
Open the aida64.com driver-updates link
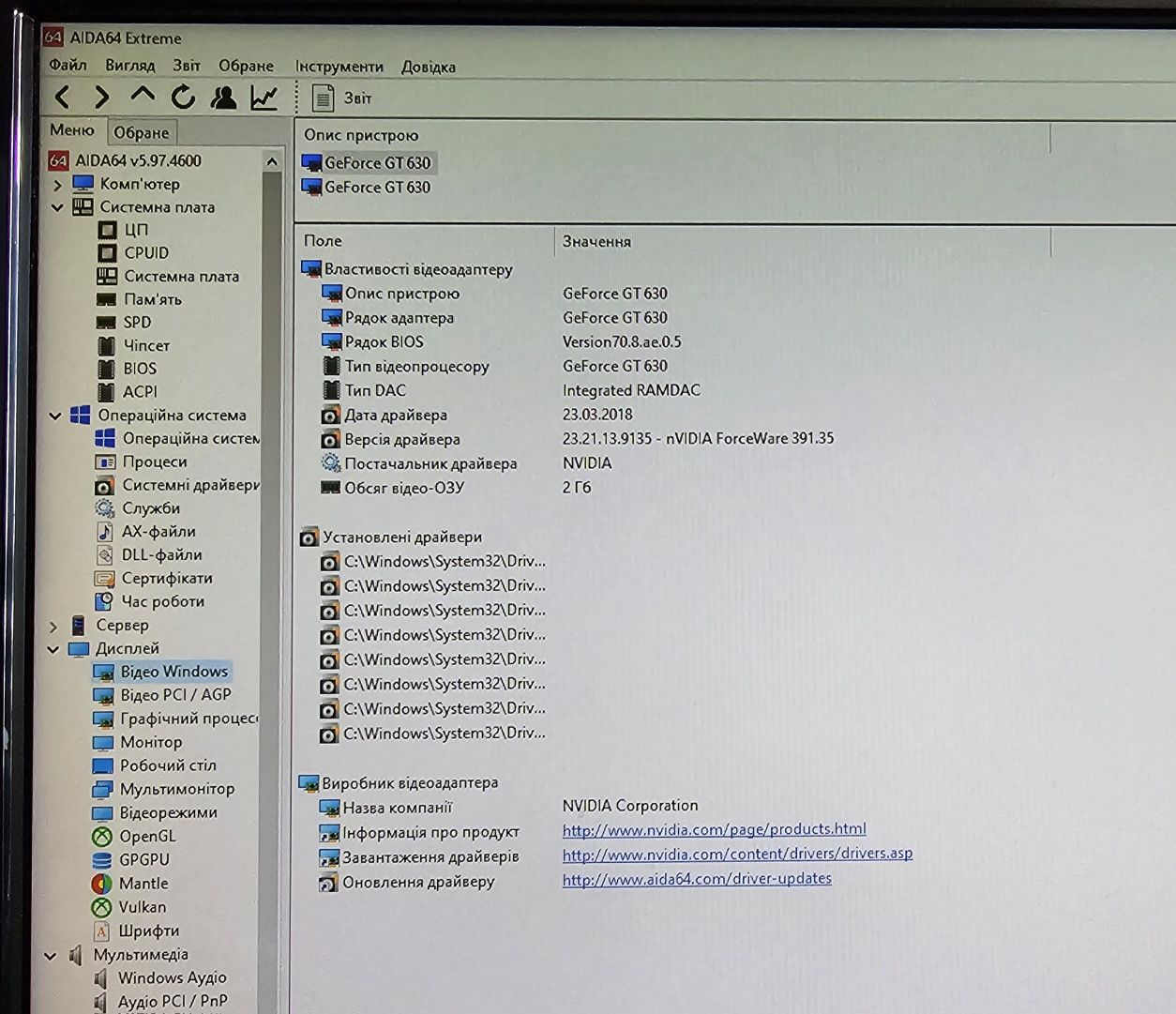697,879
